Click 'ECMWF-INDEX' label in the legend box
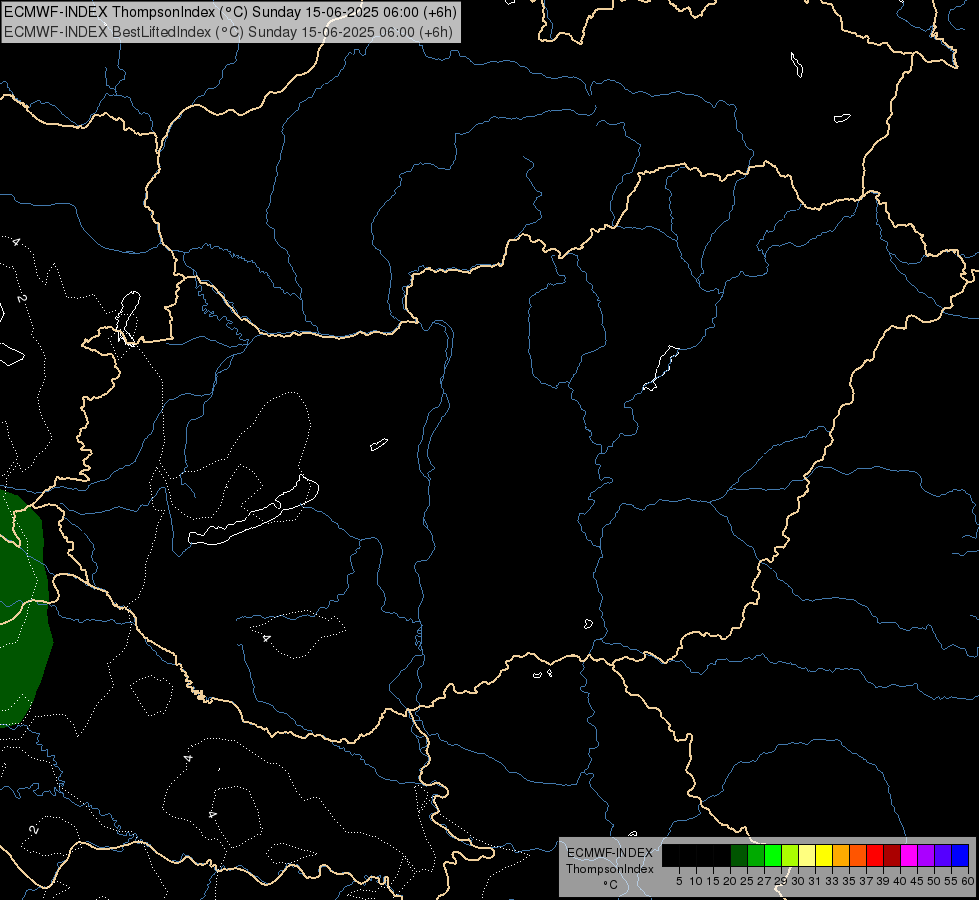979x900 pixels. pyautogui.click(x=610, y=853)
